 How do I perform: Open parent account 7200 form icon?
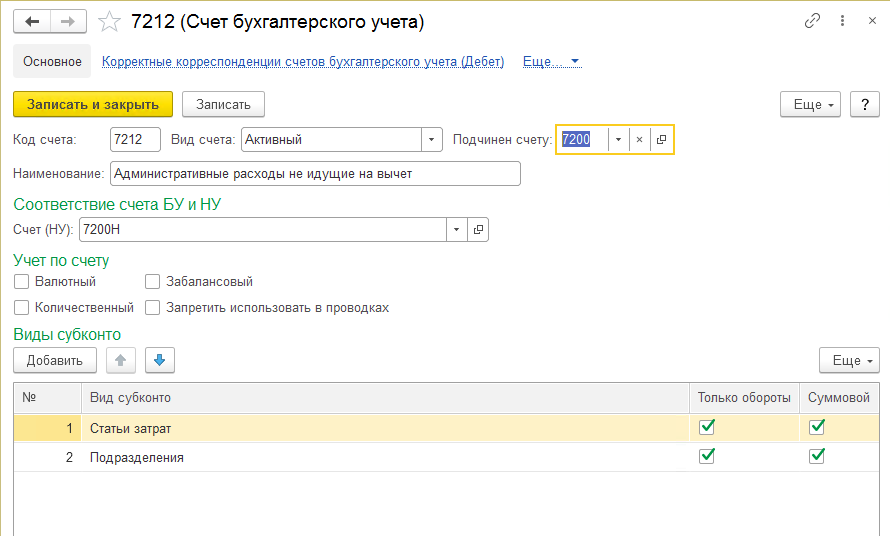point(661,140)
